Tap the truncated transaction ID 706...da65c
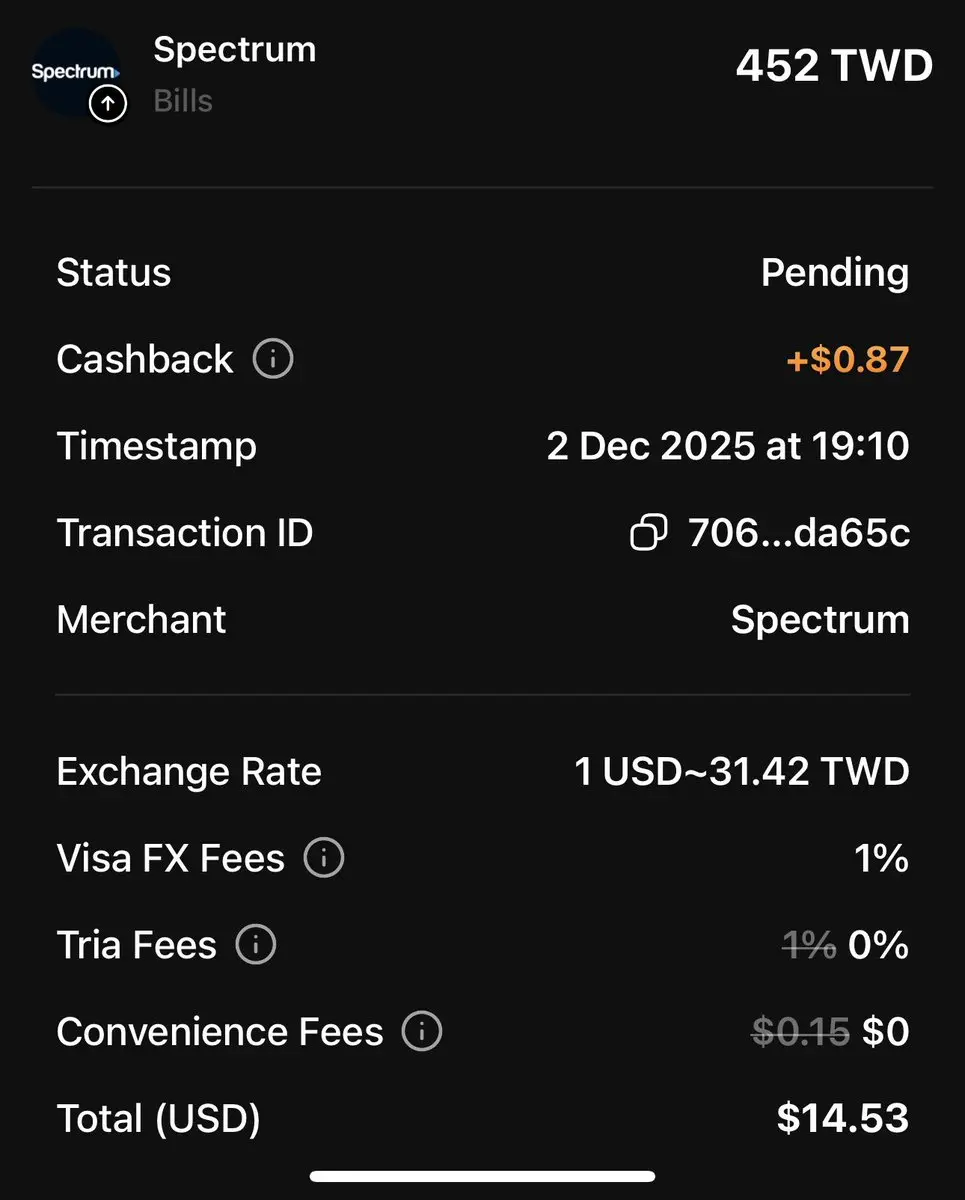The width and height of the screenshot is (965, 1200). point(799,533)
